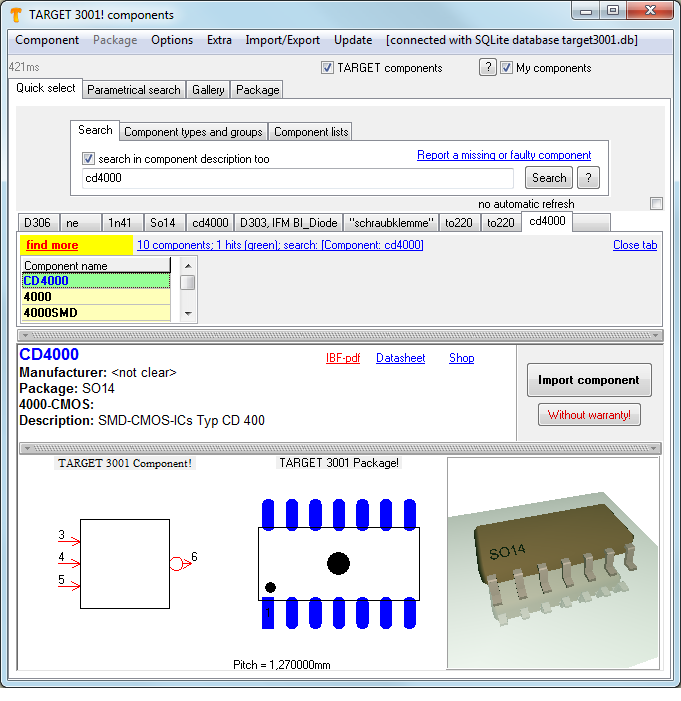Image resolution: width=681 pixels, height=701 pixels.
Task: Click the SO14 3D package preview
Action: [x=552, y=562]
